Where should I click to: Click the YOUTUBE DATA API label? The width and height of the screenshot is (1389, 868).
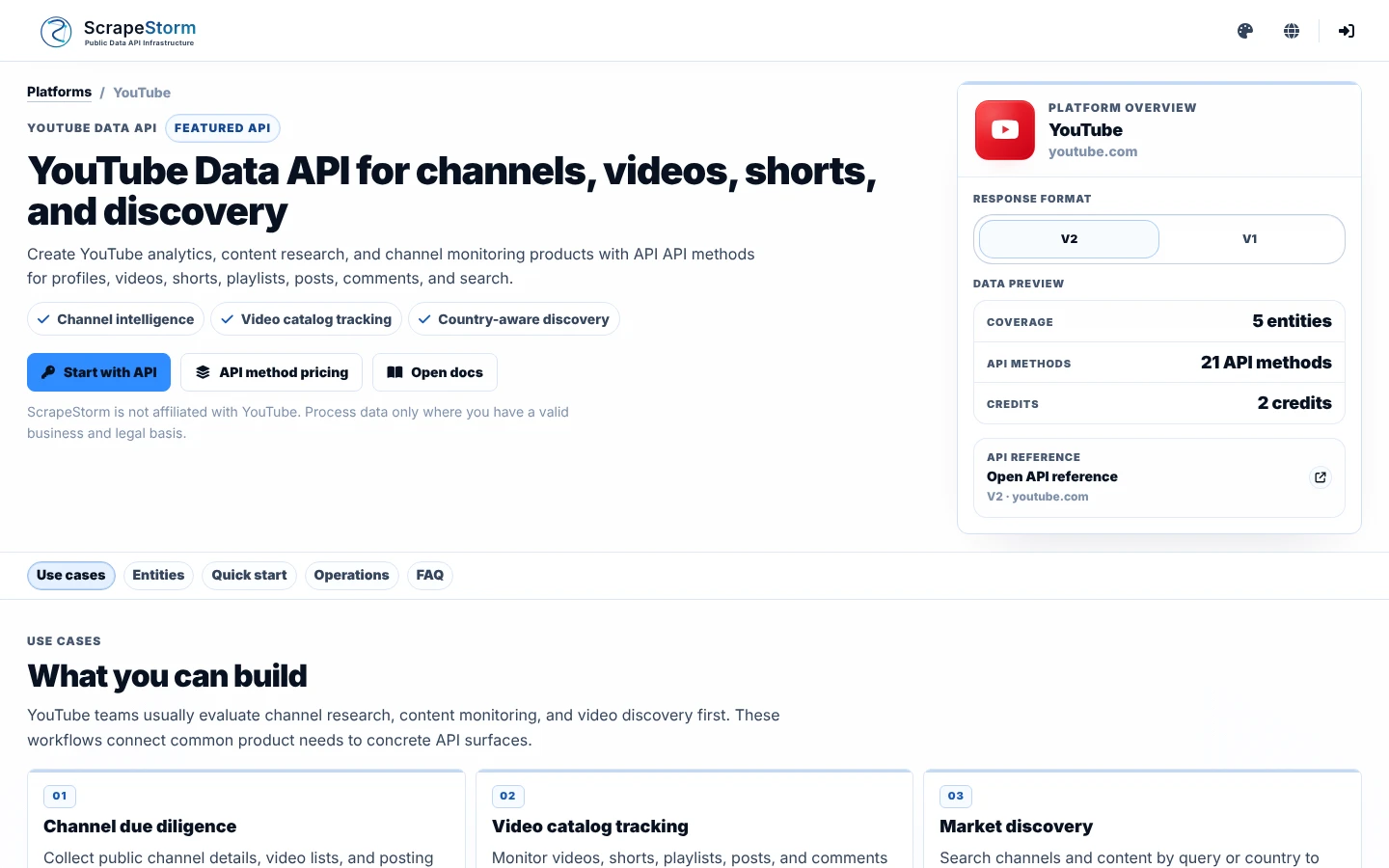tap(92, 128)
